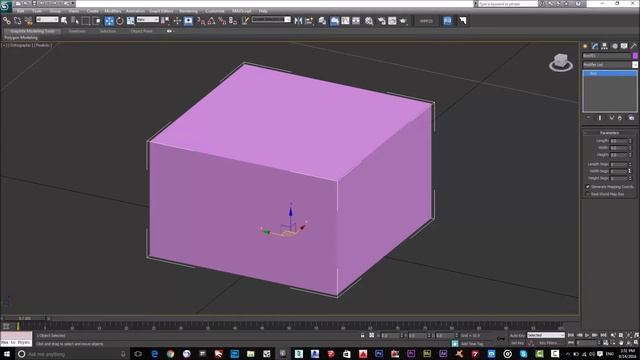Screen dimensions: 640x360
Task: Select the Box entry in modifier stack
Action: [610, 73]
